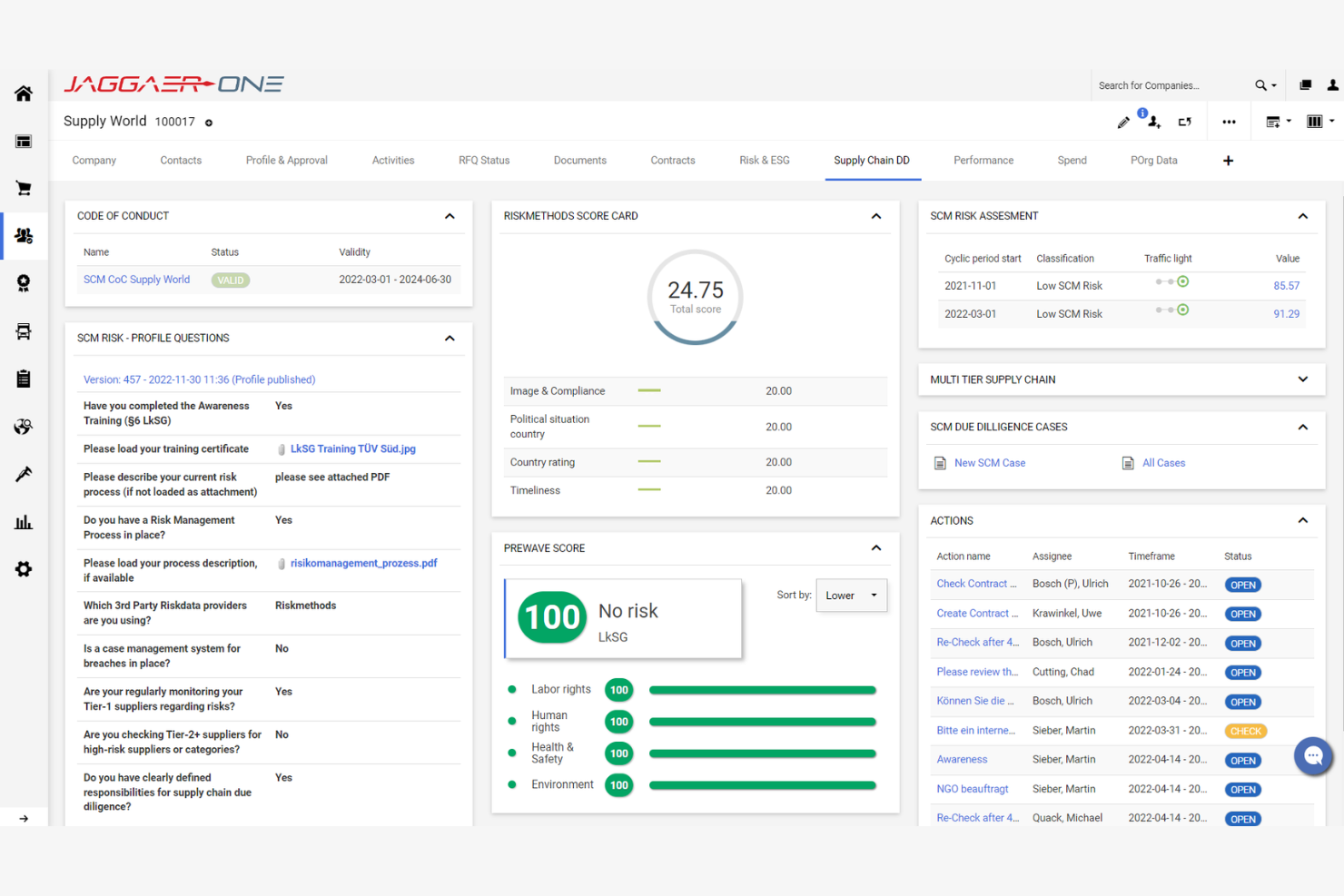Open the Performance tab
This screenshot has height=896, width=1344.
tap(983, 160)
